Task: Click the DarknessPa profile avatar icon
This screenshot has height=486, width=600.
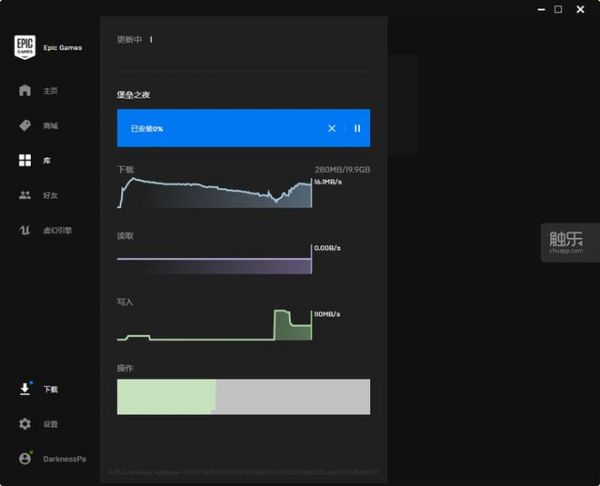Action: click(x=25, y=458)
